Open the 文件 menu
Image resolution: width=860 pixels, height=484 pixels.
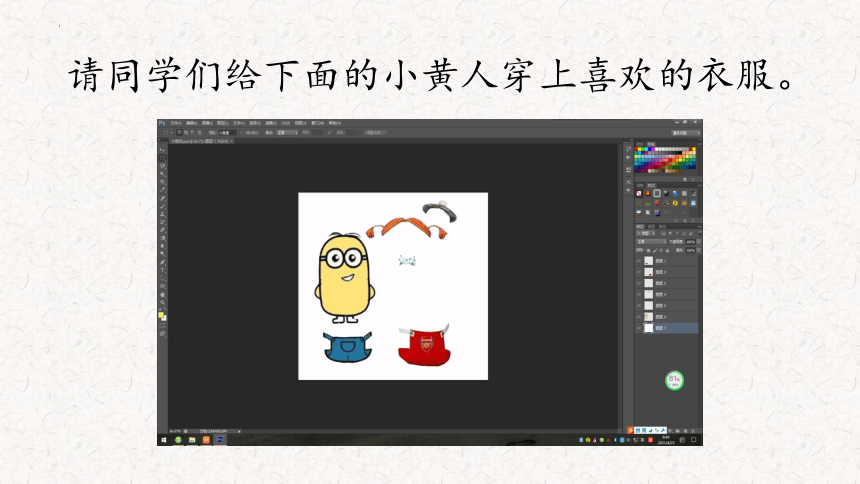pyautogui.click(x=176, y=123)
